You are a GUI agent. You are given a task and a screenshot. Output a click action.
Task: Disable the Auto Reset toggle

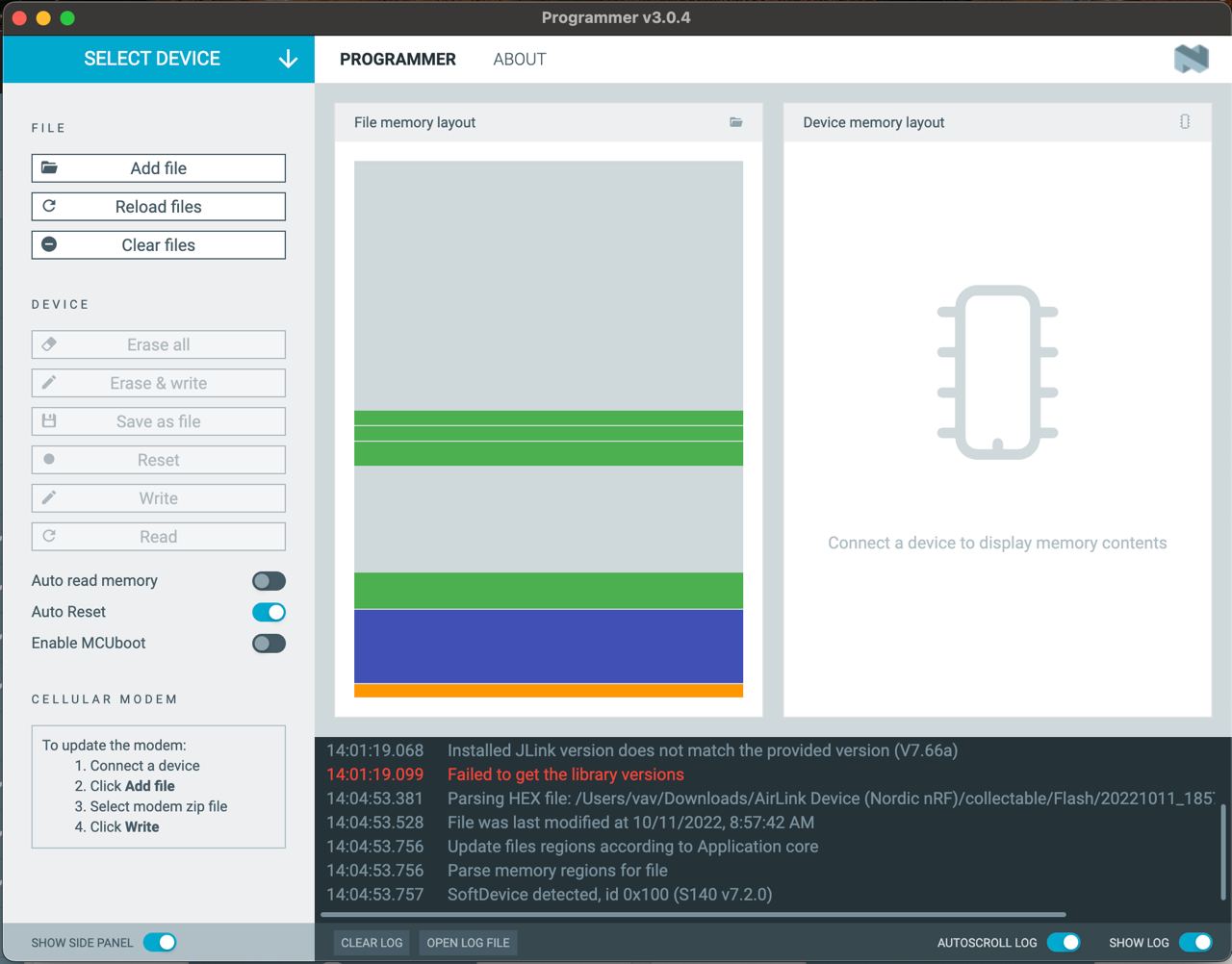point(269,612)
